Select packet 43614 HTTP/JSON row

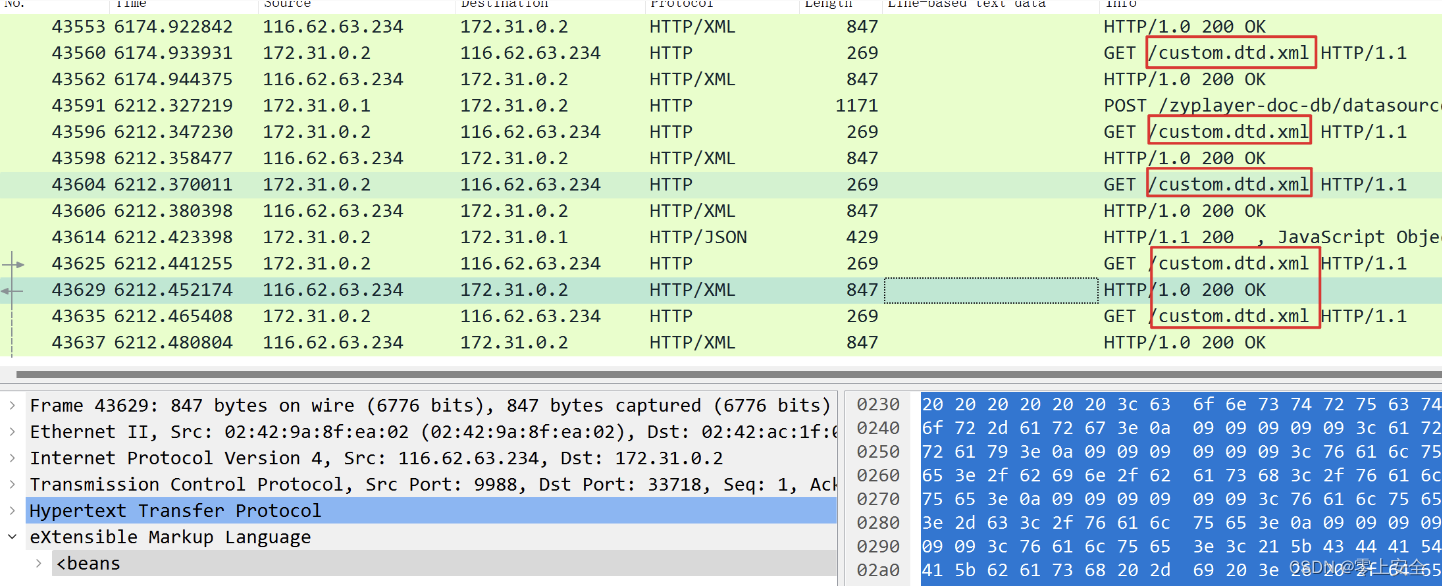tap(721, 237)
